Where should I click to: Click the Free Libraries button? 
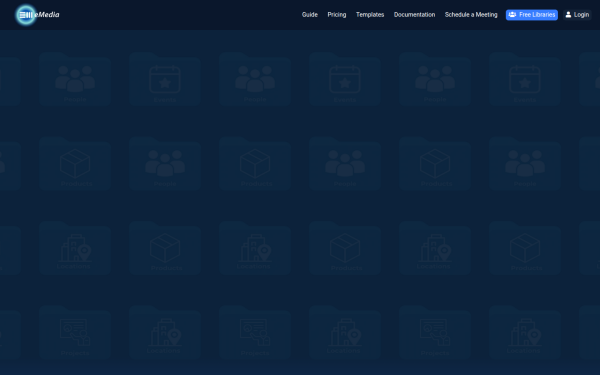[532, 15]
